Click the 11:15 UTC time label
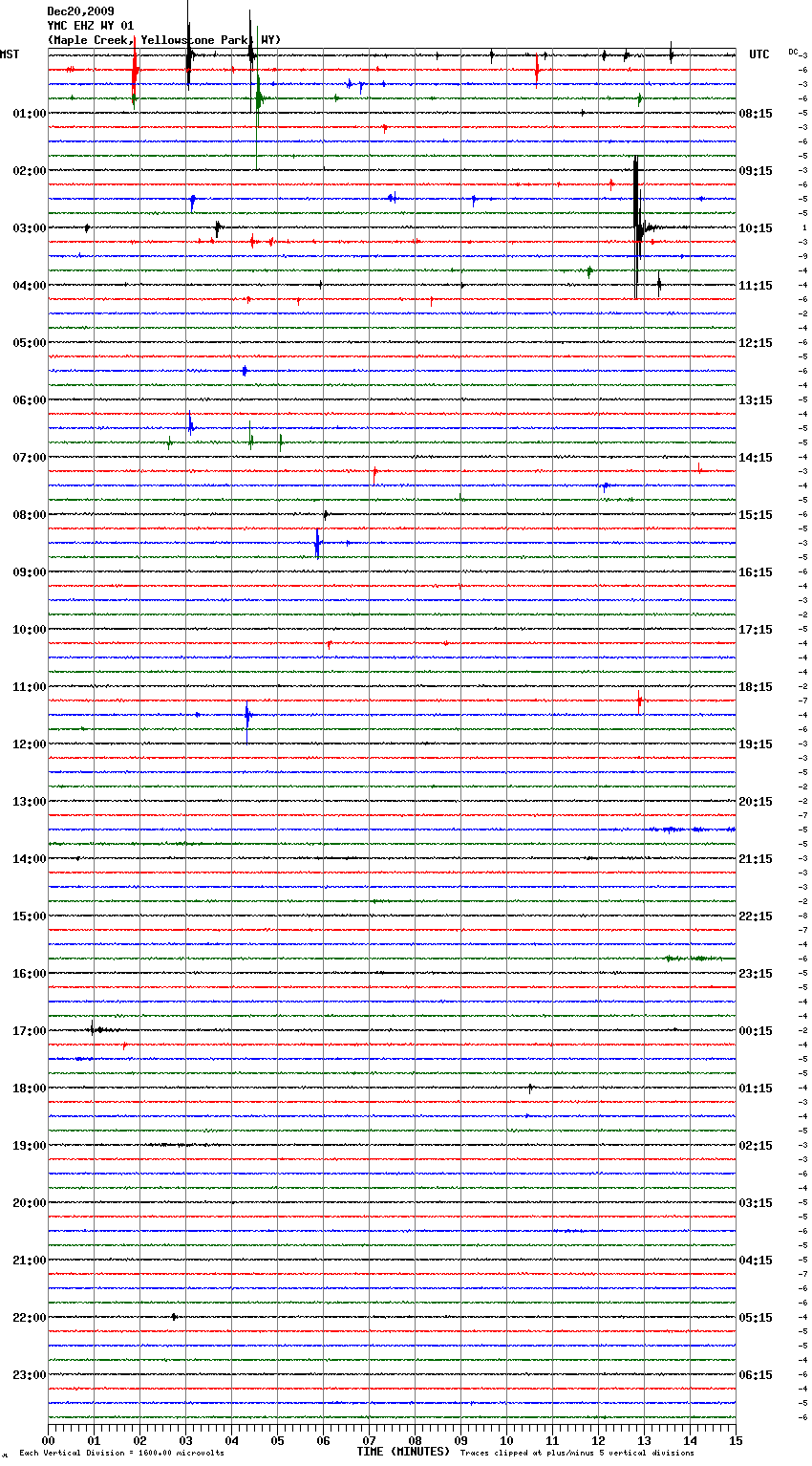812x1466 pixels. point(756,286)
